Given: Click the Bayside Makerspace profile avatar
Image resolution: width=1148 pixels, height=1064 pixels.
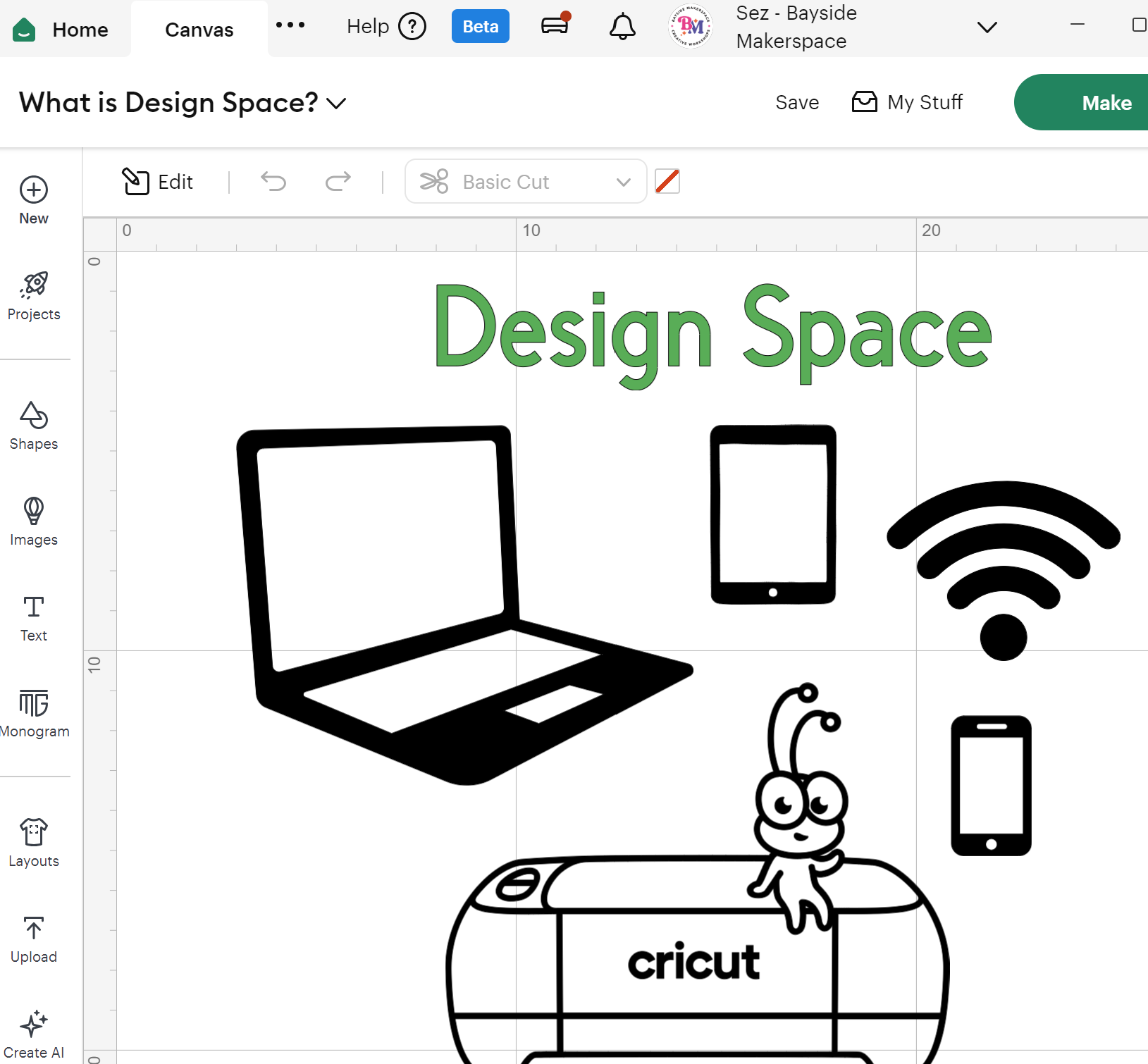Looking at the screenshot, I should pos(690,27).
